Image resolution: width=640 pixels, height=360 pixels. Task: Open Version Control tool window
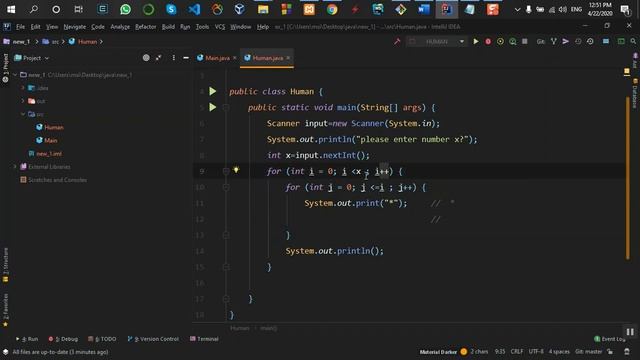tap(153, 339)
